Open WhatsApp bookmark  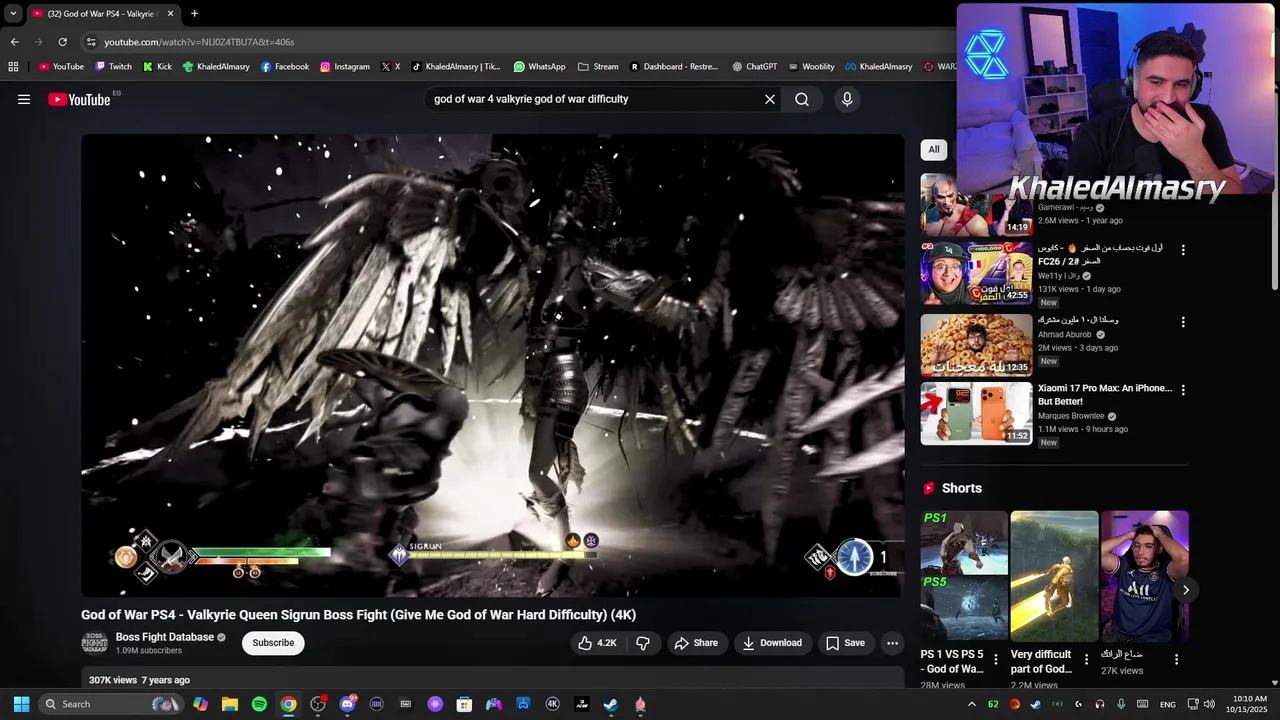[x=540, y=67]
